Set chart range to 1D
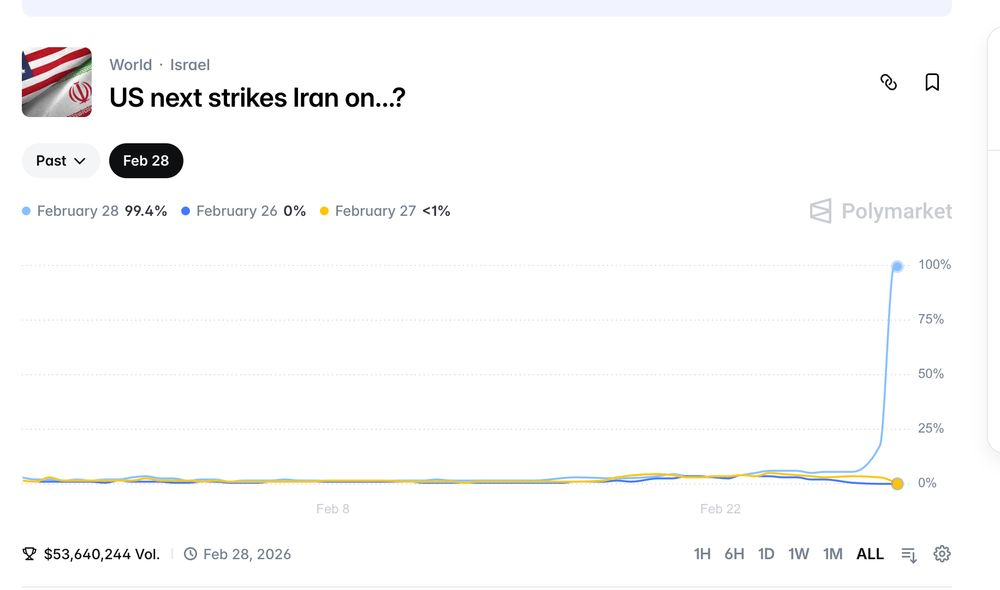1000x590 pixels. (766, 554)
